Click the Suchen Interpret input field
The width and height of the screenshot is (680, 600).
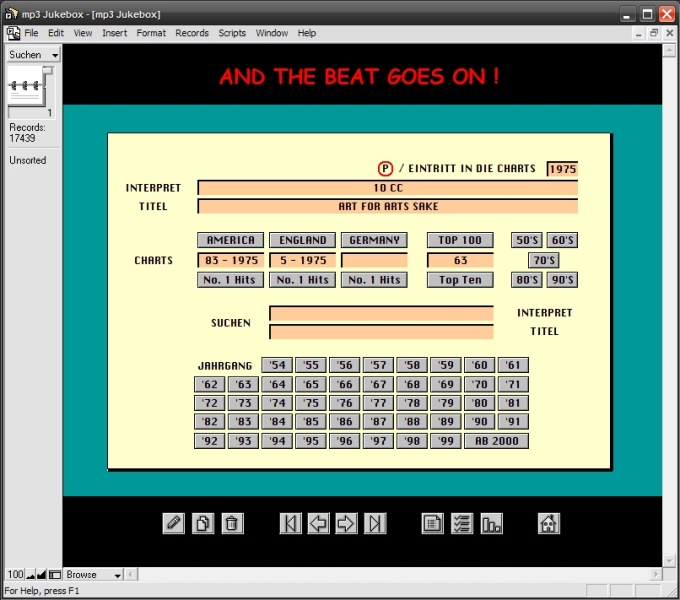point(381,313)
